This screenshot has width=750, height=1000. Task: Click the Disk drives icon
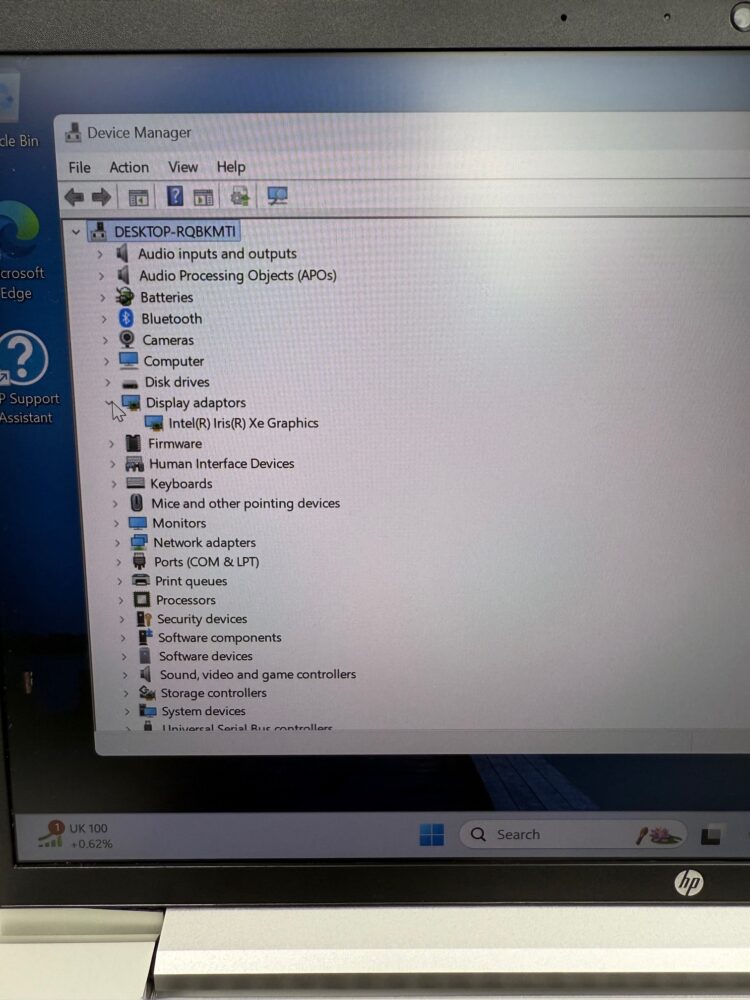[x=130, y=383]
